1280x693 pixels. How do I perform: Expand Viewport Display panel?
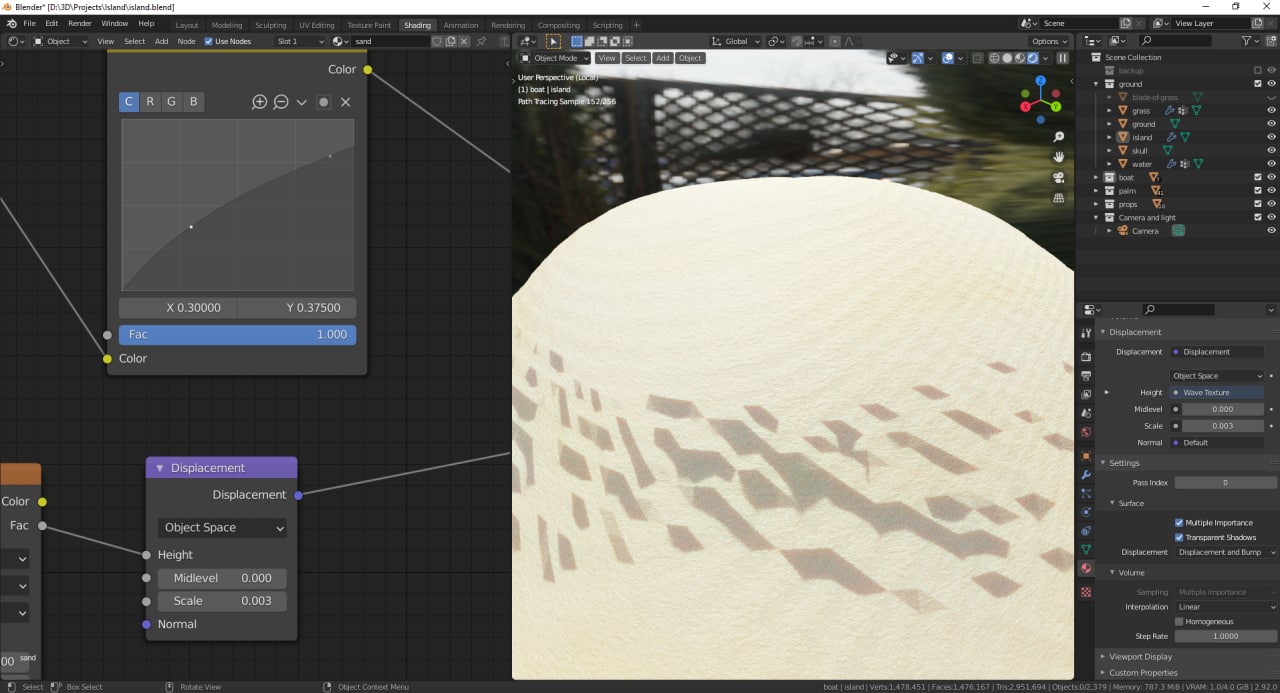(x=1140, y=657)
